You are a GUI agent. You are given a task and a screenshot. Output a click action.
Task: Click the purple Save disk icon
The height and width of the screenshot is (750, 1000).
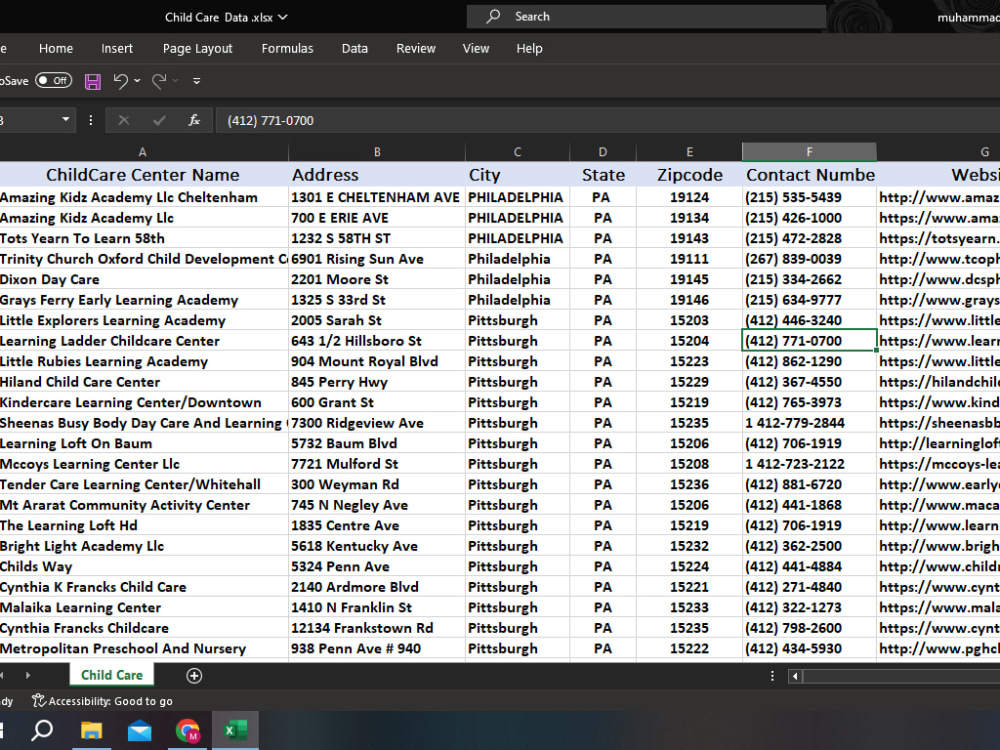click(92, 81)
